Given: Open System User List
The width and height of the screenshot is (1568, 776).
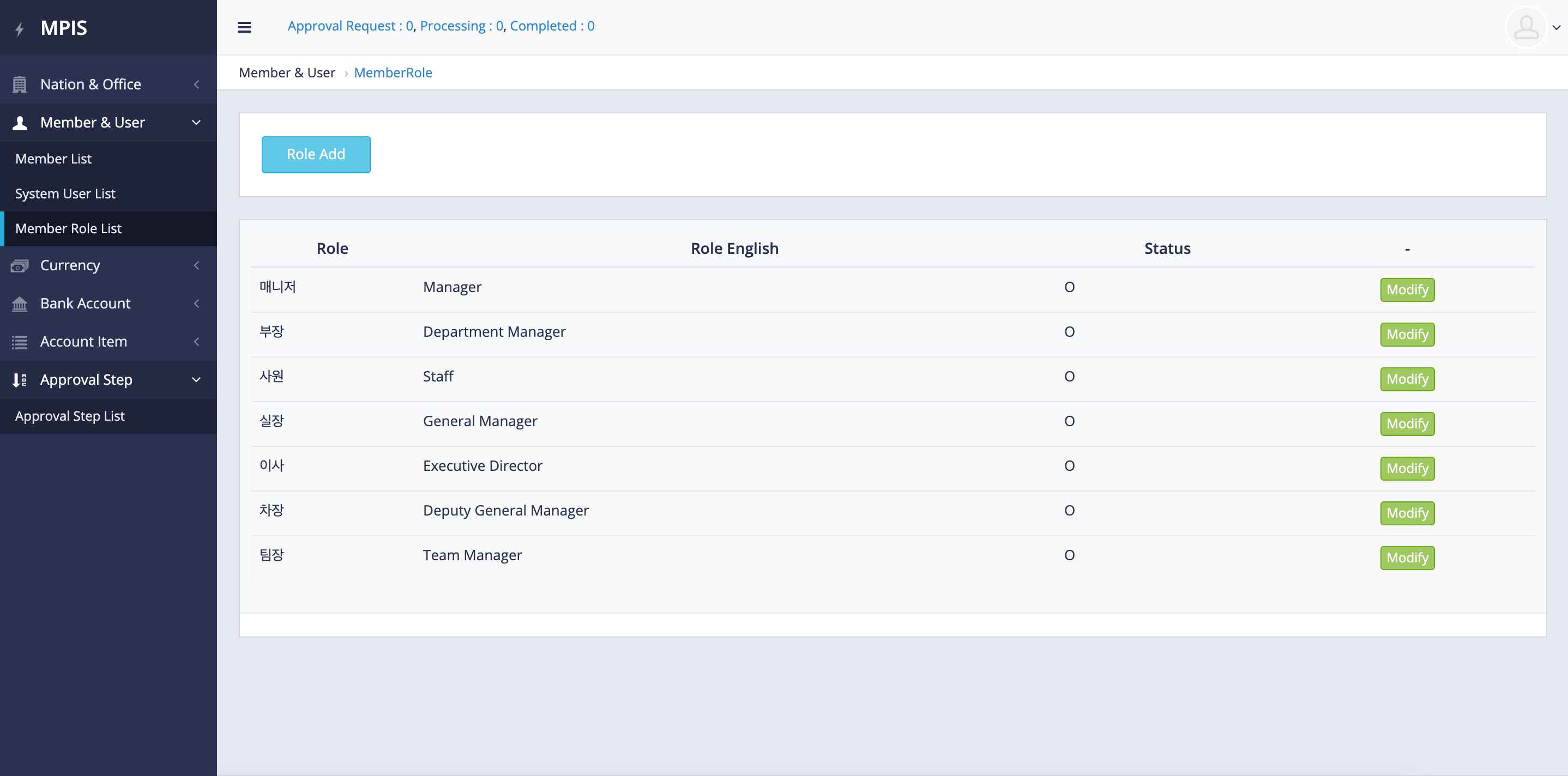Looking at the screenshot, I should 65,193.
